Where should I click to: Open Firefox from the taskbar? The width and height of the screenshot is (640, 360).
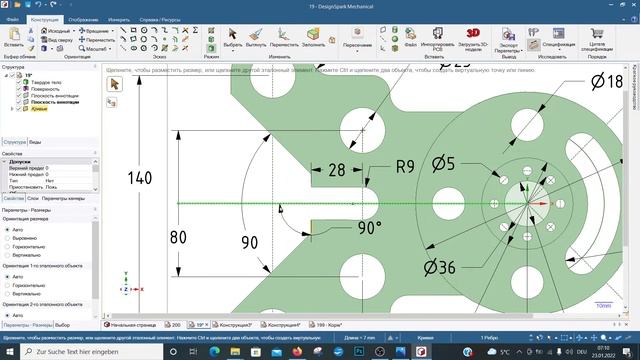(x=297, y=351)
